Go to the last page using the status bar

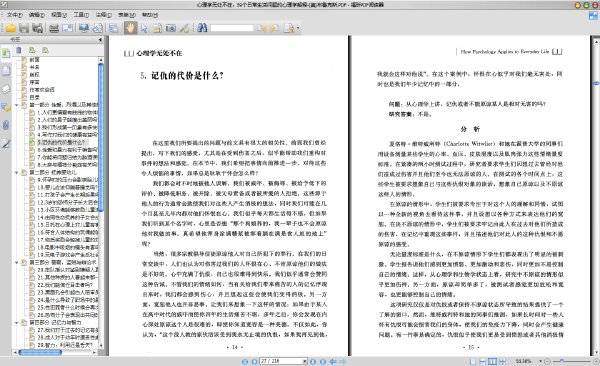(x=323, y=361)
